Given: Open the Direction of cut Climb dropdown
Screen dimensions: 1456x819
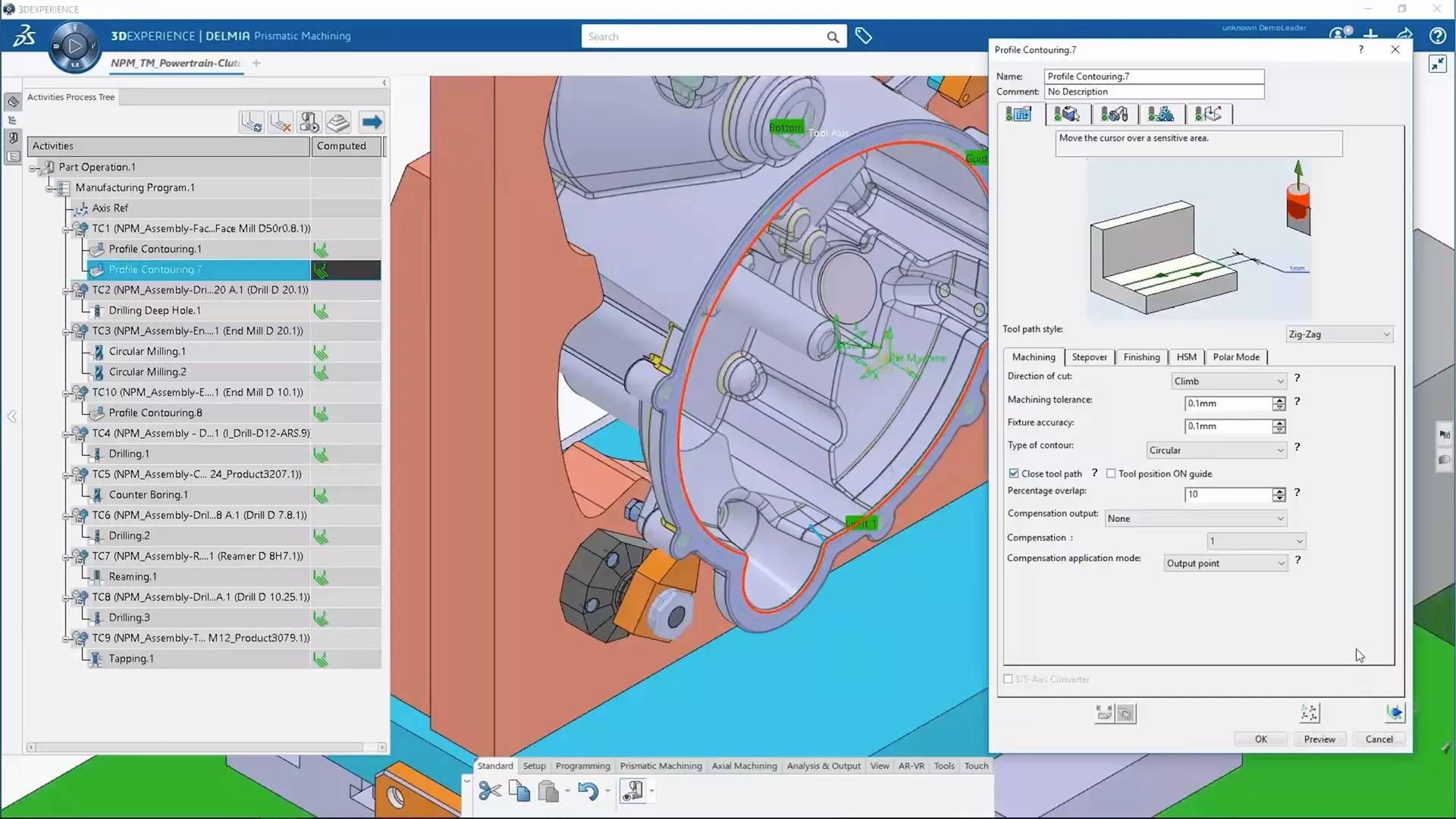Looking at the screenshot, I should 1228,381.
